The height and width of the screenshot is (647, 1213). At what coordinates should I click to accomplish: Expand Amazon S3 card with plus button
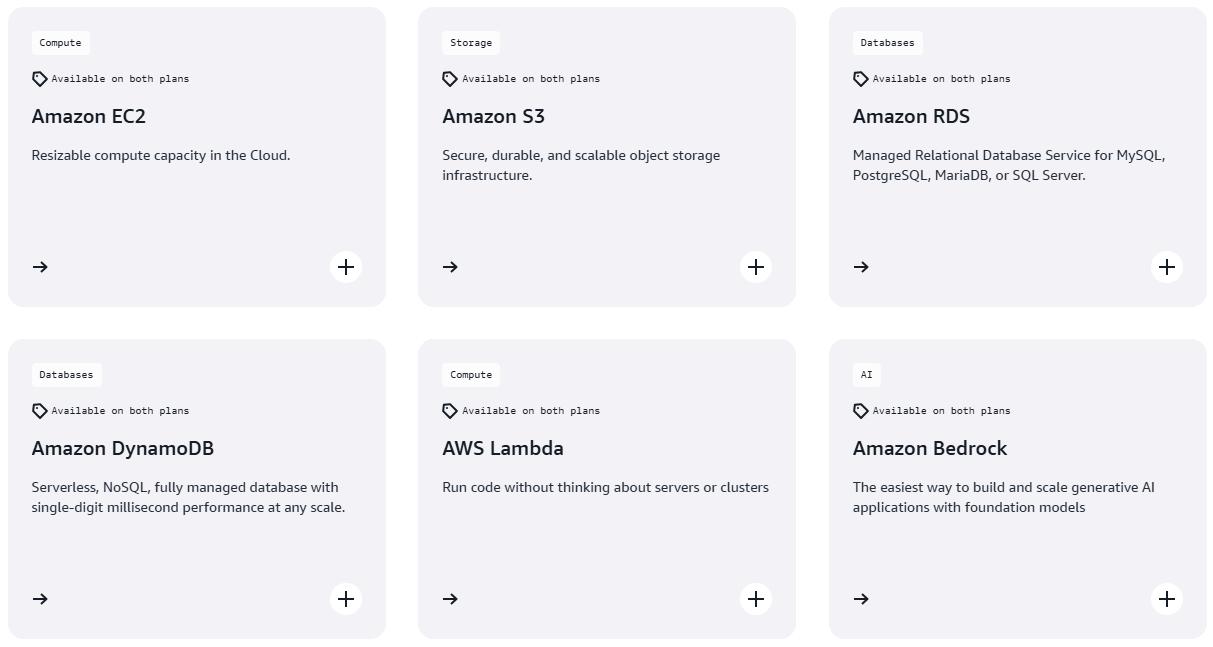756,267
